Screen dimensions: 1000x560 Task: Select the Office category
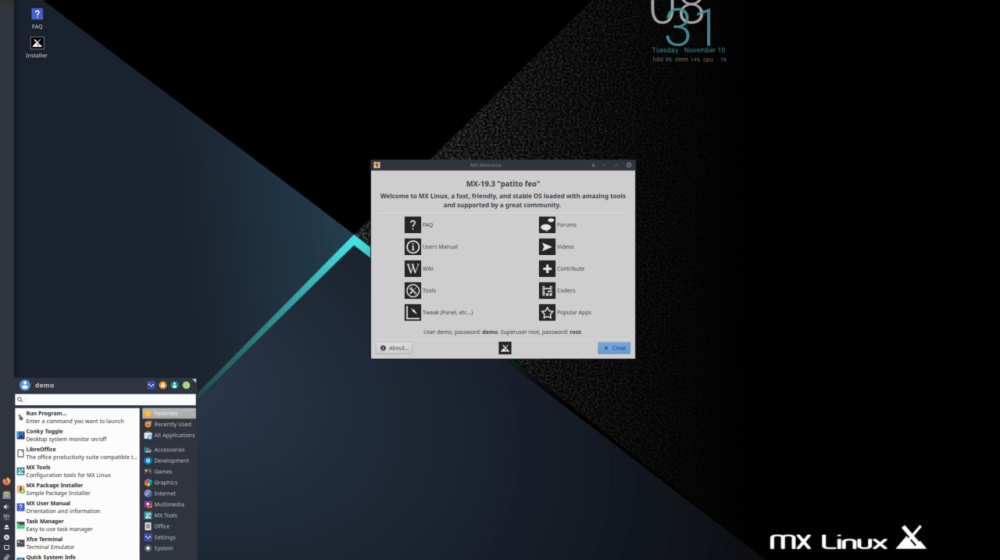pos(169,526)
